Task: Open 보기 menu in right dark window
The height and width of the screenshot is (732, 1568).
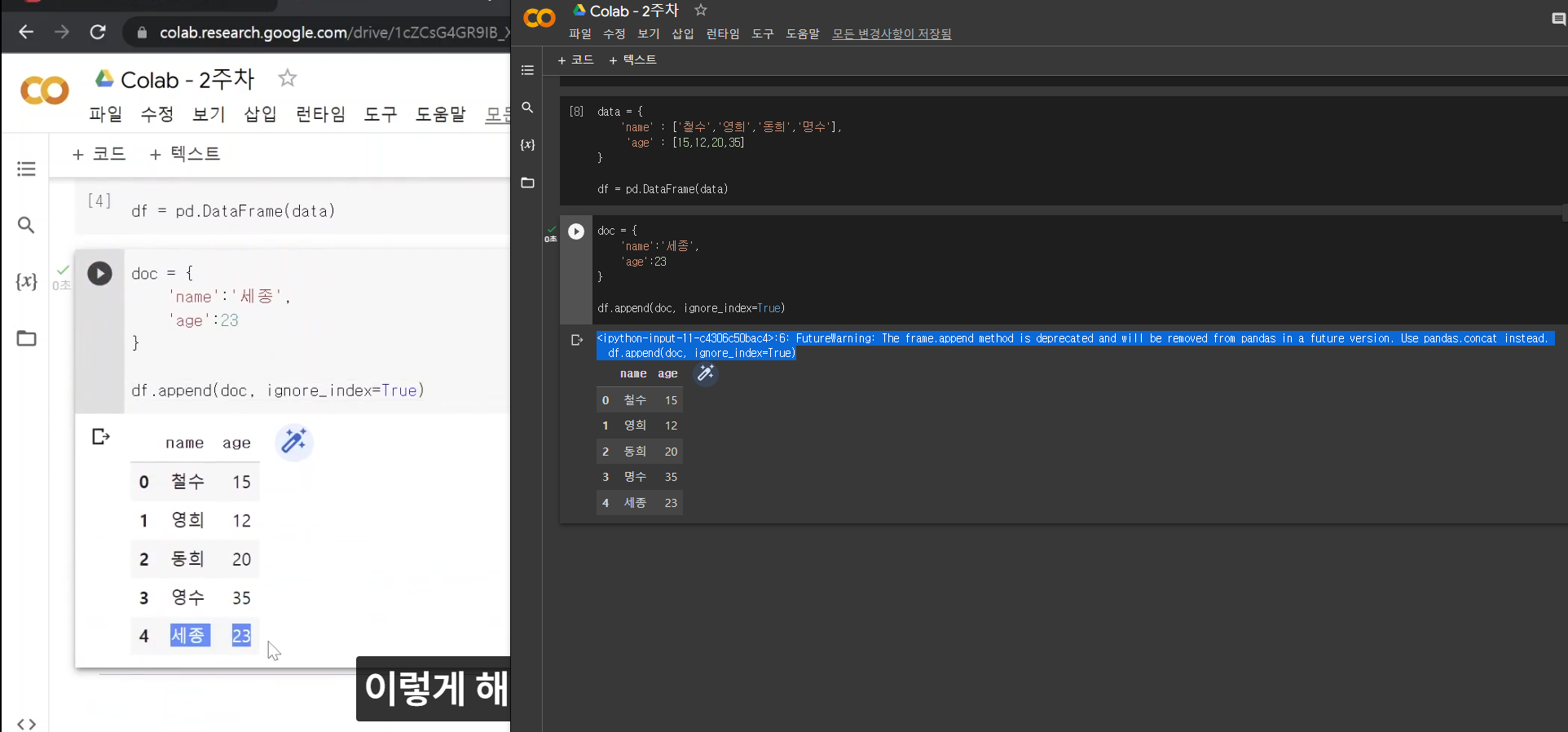Action: 649,33
